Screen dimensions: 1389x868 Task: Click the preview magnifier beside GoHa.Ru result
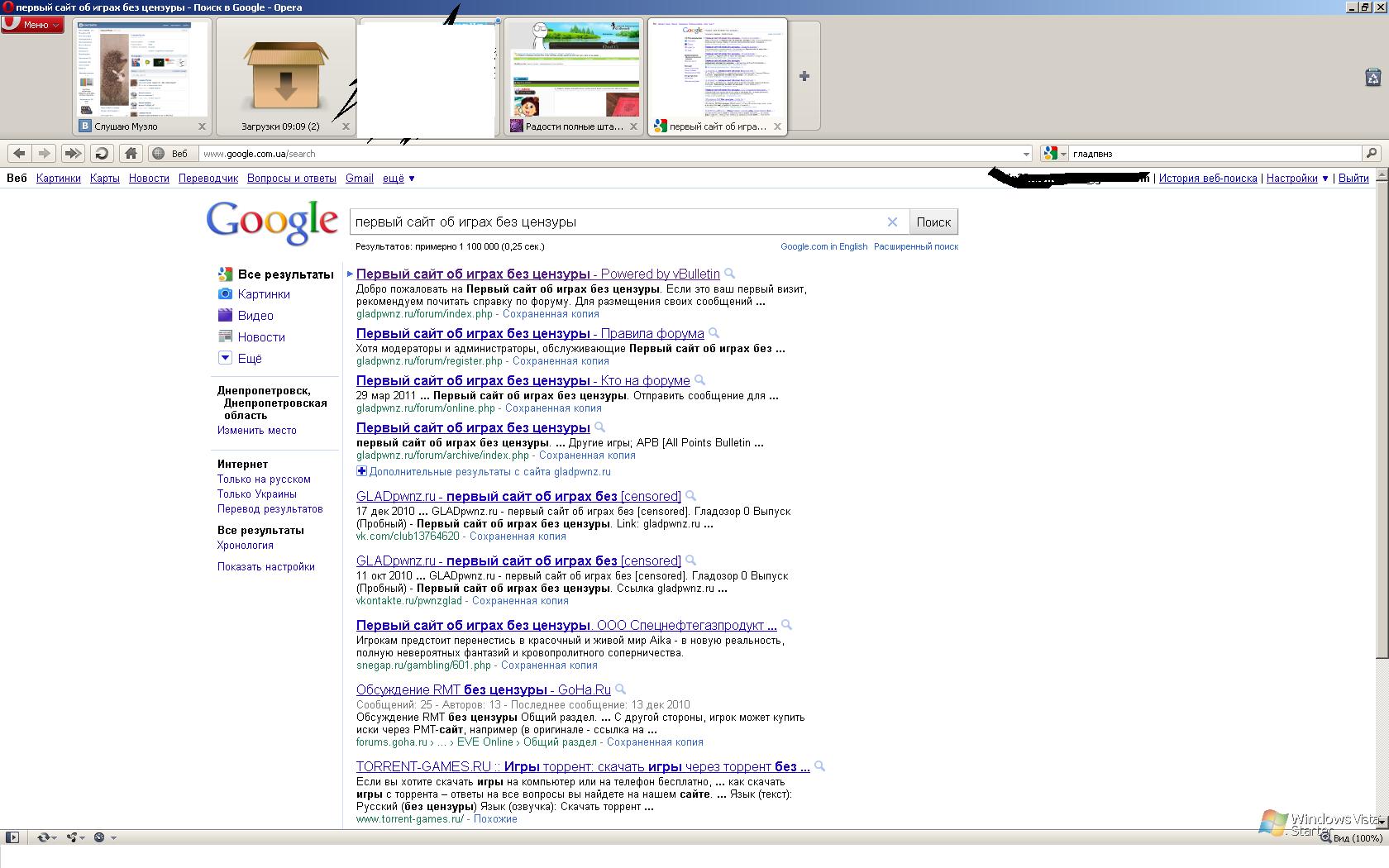pyautogui.click(x=620, y=689)
